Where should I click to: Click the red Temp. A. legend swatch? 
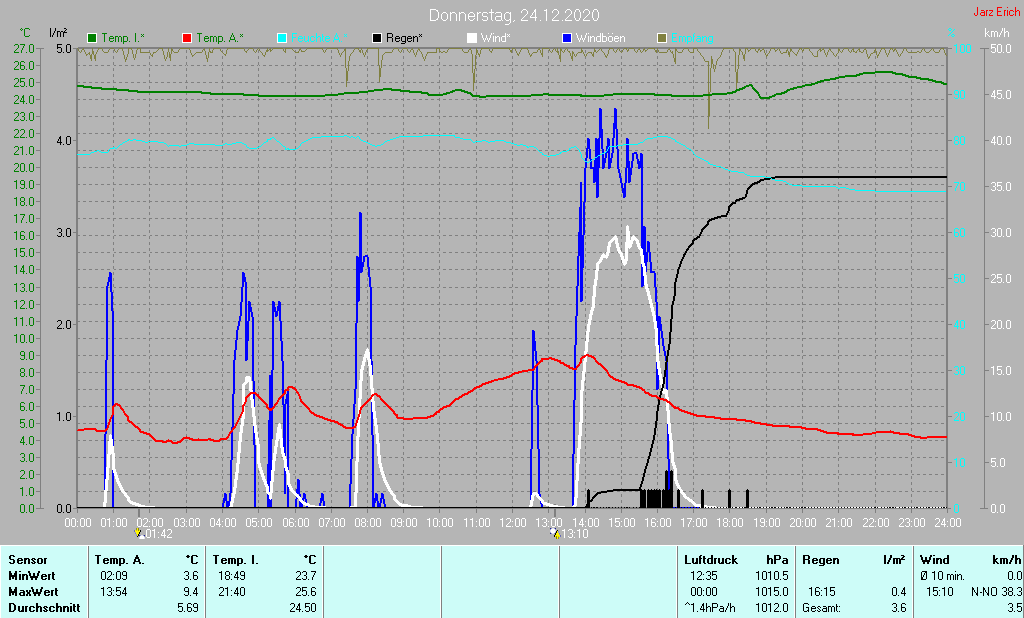coord(187,38)
